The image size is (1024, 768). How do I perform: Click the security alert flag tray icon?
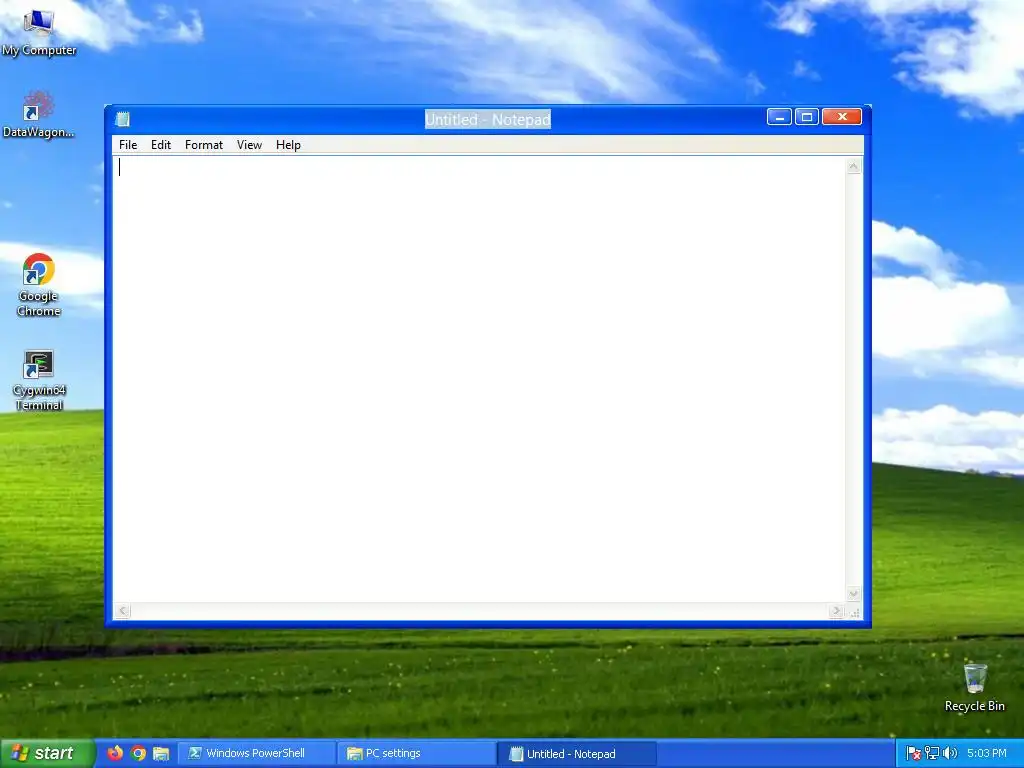[x=914, y=753]
